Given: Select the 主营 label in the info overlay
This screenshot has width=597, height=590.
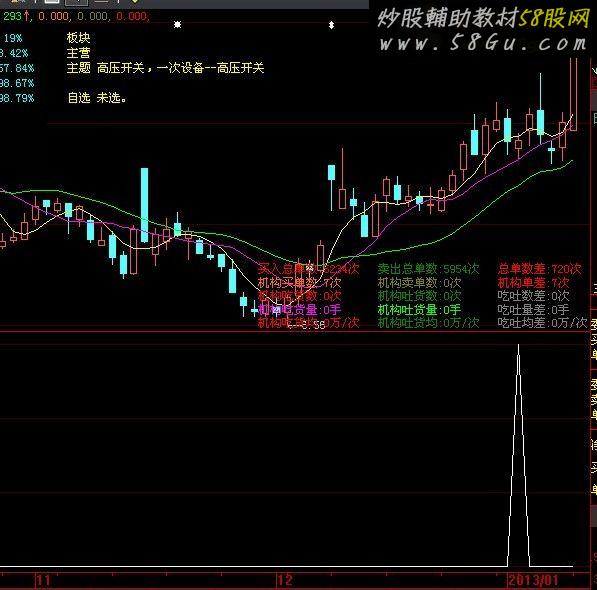Looking at the screenshot, I should pos(78,53).
